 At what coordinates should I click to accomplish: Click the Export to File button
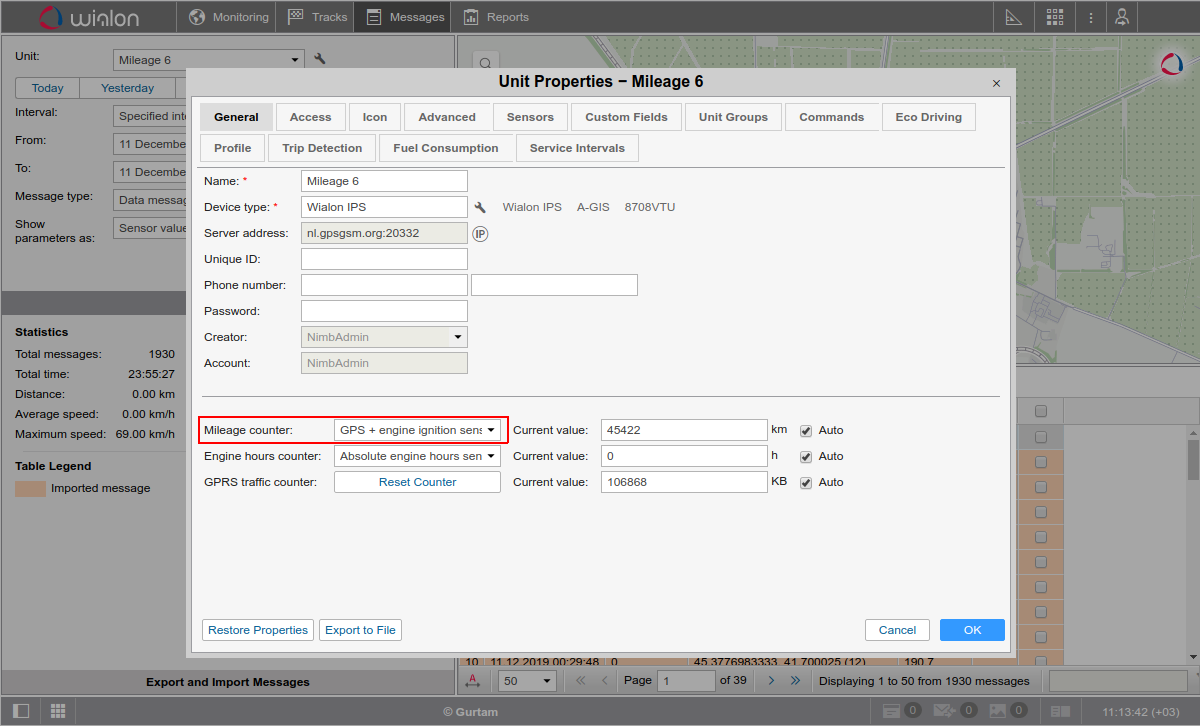coord(360,630)
